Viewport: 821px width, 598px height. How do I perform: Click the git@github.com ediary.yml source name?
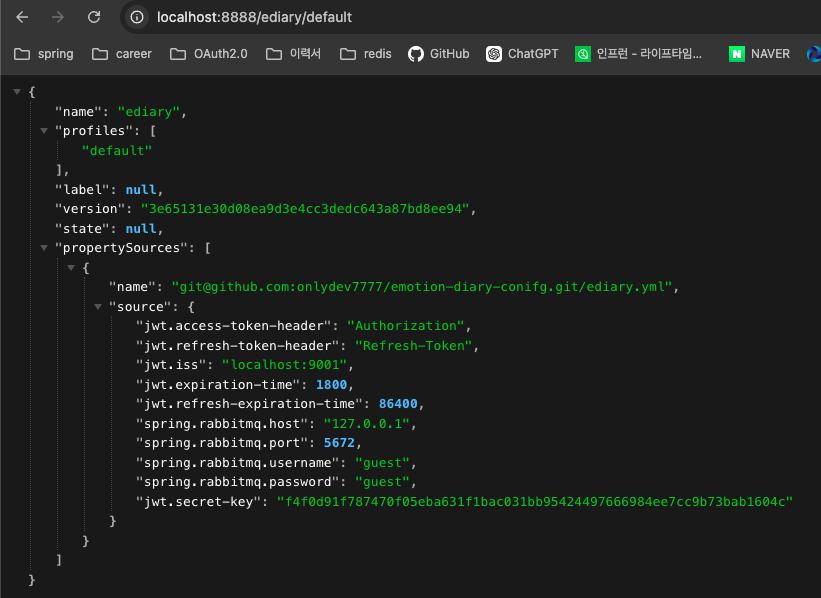click(x=422, y=287)
